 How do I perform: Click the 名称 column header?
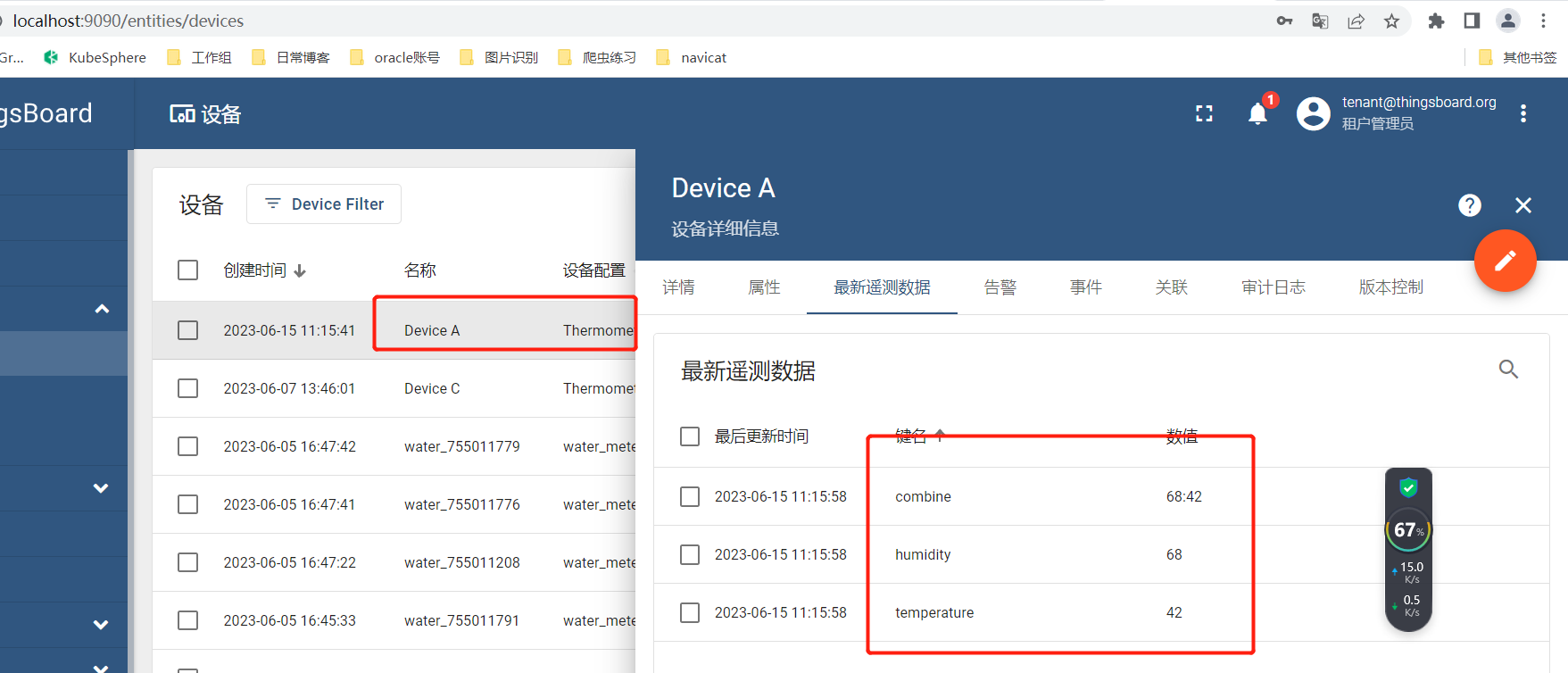(x=419, y=270)
